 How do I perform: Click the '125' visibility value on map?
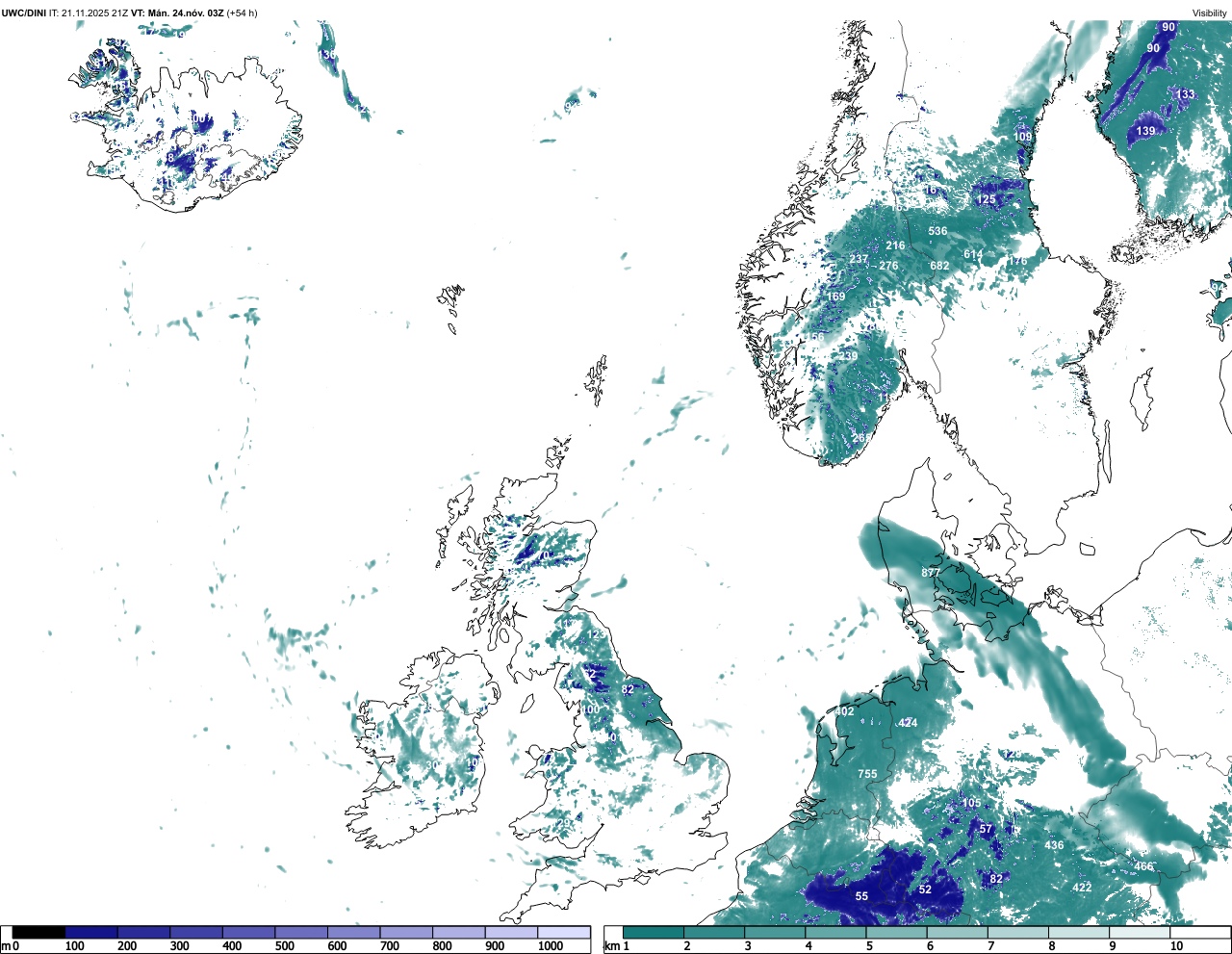[x=987, y=199]
